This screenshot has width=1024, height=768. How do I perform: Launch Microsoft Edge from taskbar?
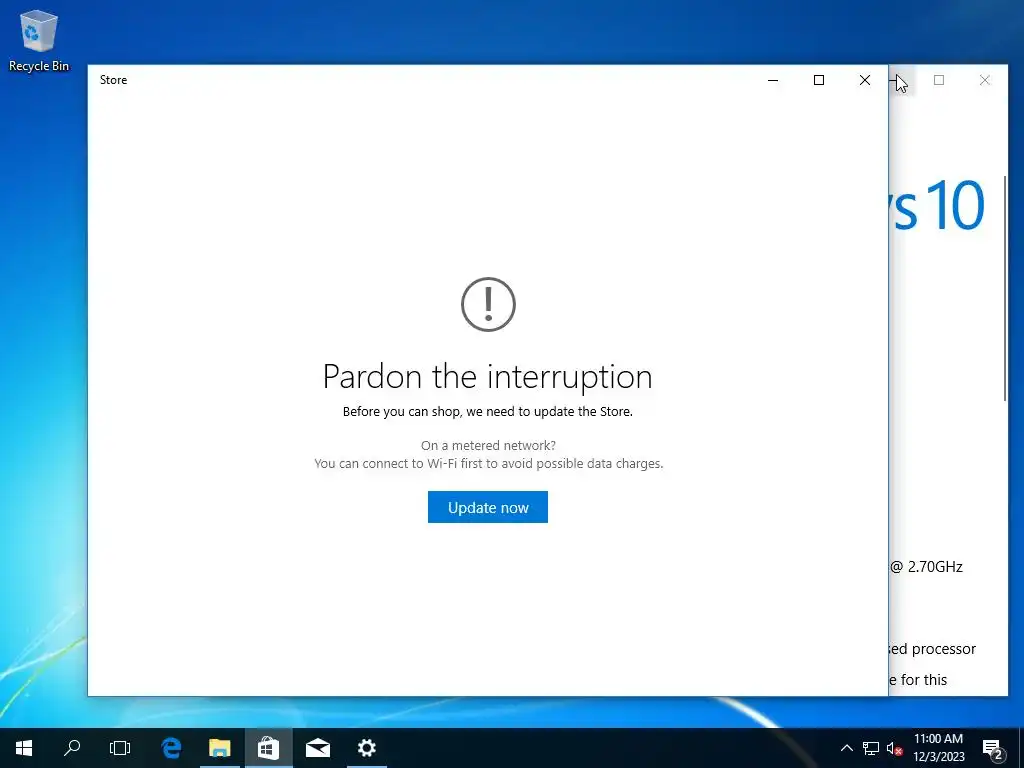(171, 748)
